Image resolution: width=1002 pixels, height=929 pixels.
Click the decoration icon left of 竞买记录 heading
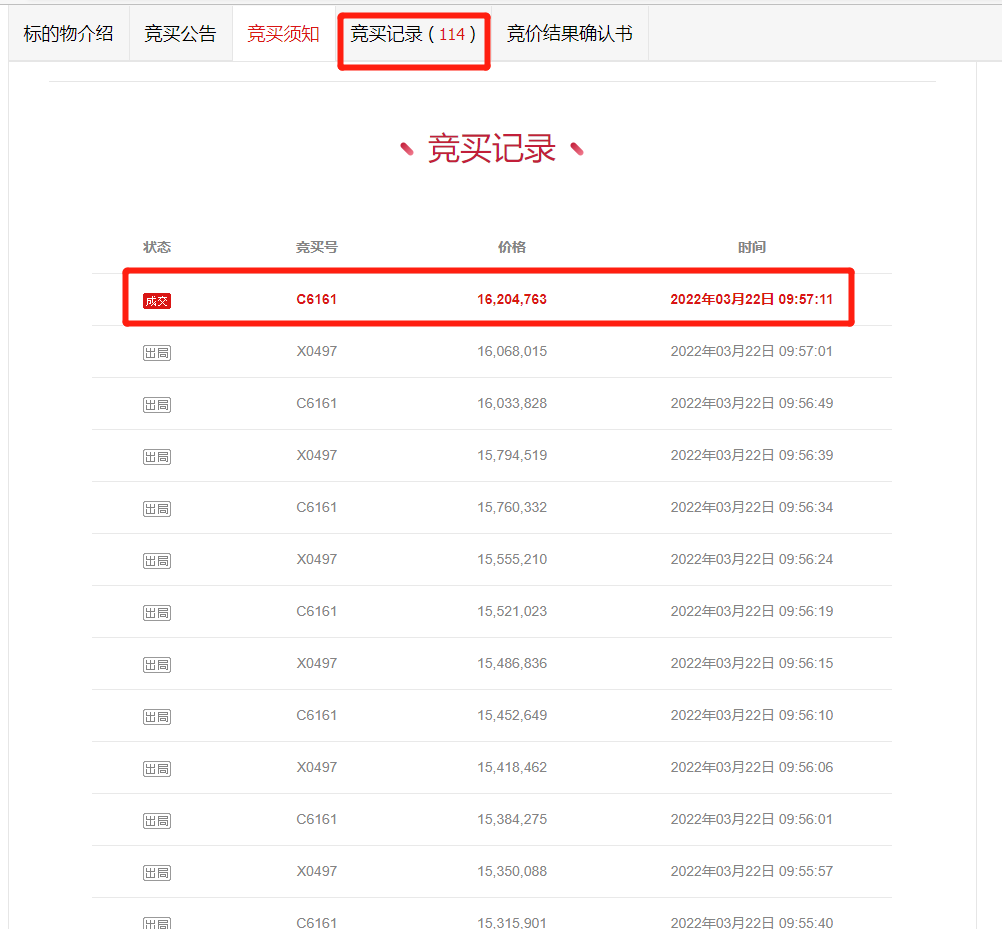407,149
